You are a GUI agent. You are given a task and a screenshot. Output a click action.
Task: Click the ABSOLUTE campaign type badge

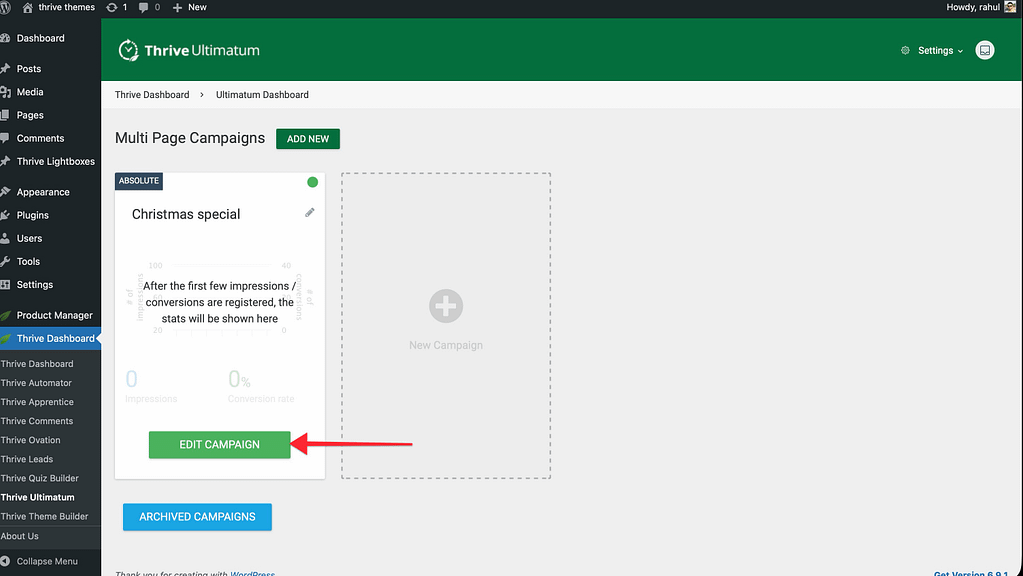coord(139,181)
